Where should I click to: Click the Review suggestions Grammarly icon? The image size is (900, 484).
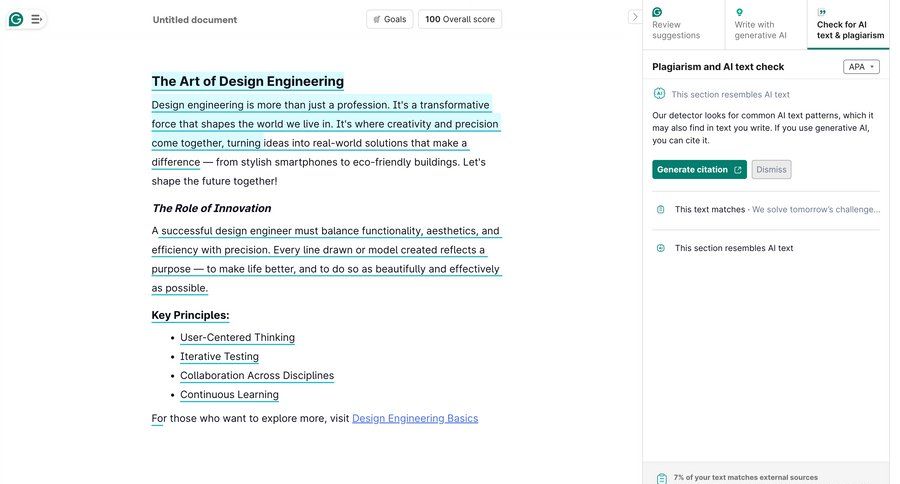[x=657, y=12]
